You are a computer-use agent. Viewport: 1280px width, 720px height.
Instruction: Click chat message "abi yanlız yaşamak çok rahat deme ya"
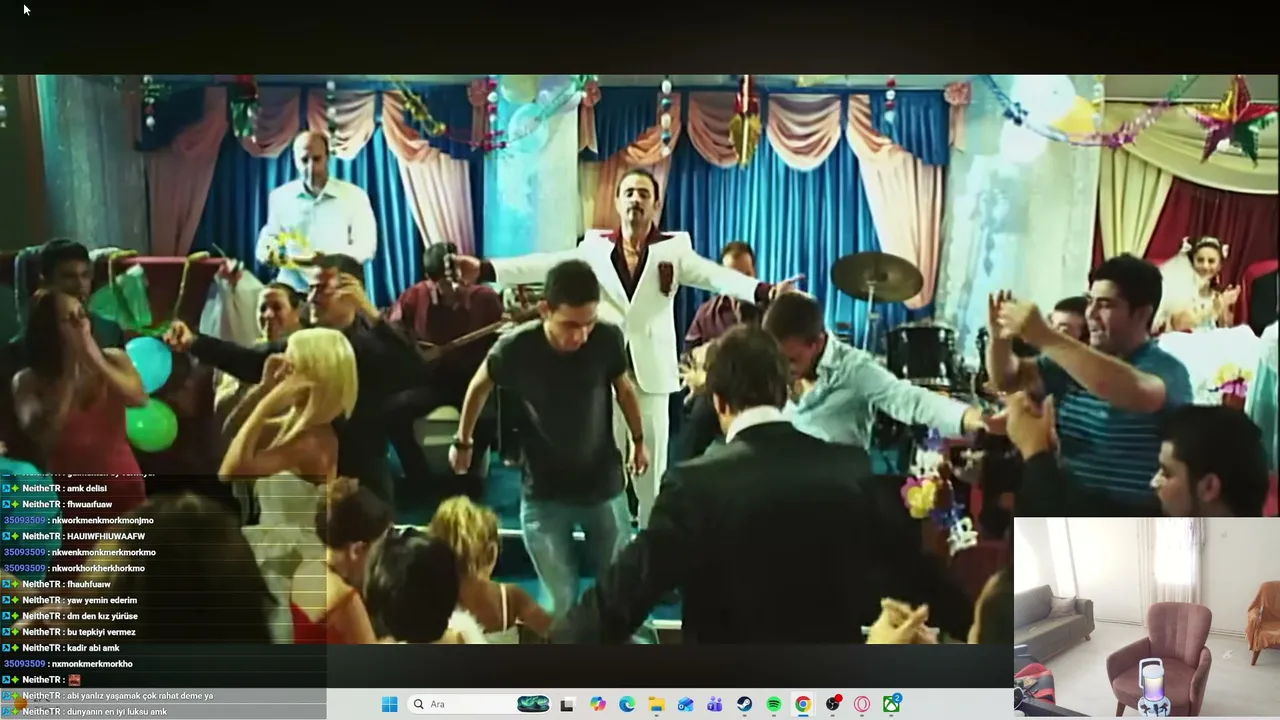pyautogui.click(x=140, y=696)
